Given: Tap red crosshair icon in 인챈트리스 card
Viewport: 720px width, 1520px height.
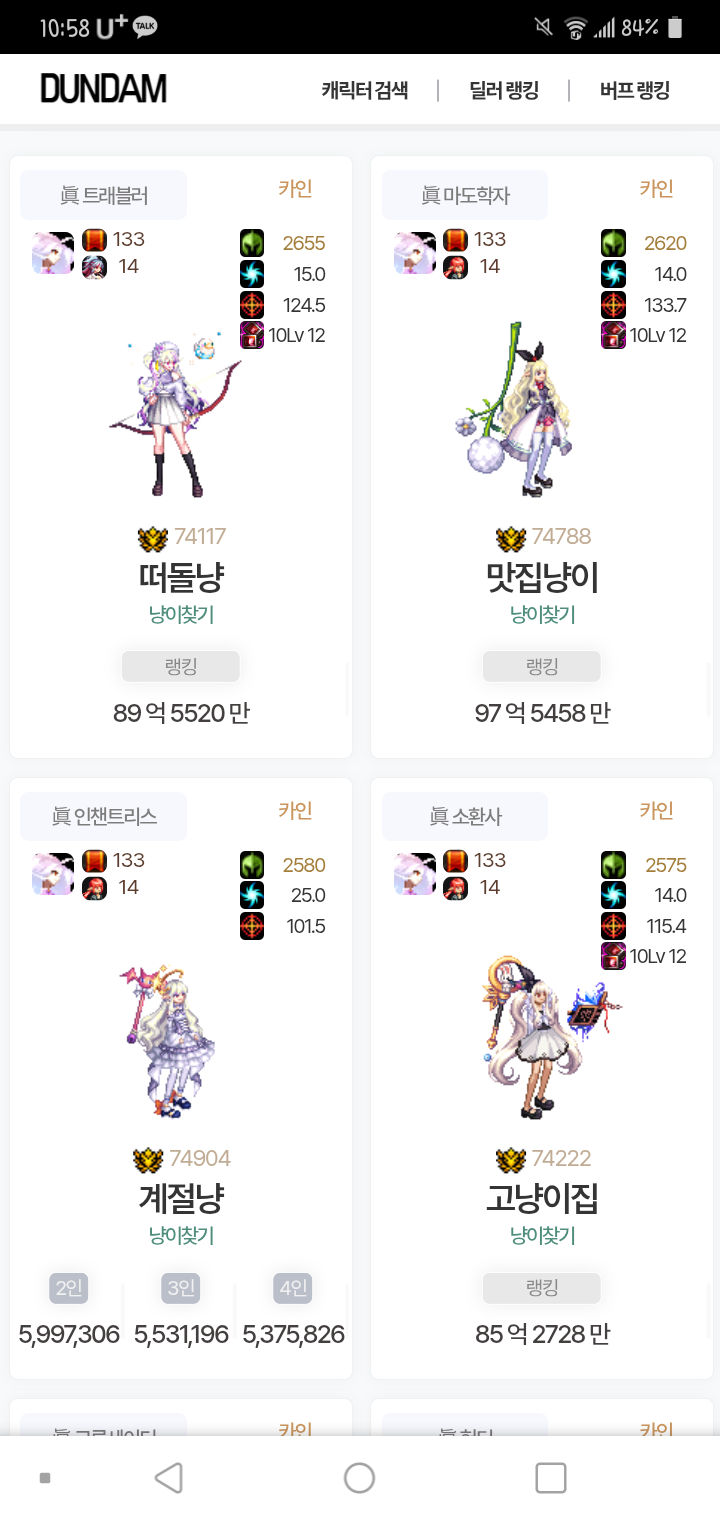Looking at the screenshot, I should 252,926.
